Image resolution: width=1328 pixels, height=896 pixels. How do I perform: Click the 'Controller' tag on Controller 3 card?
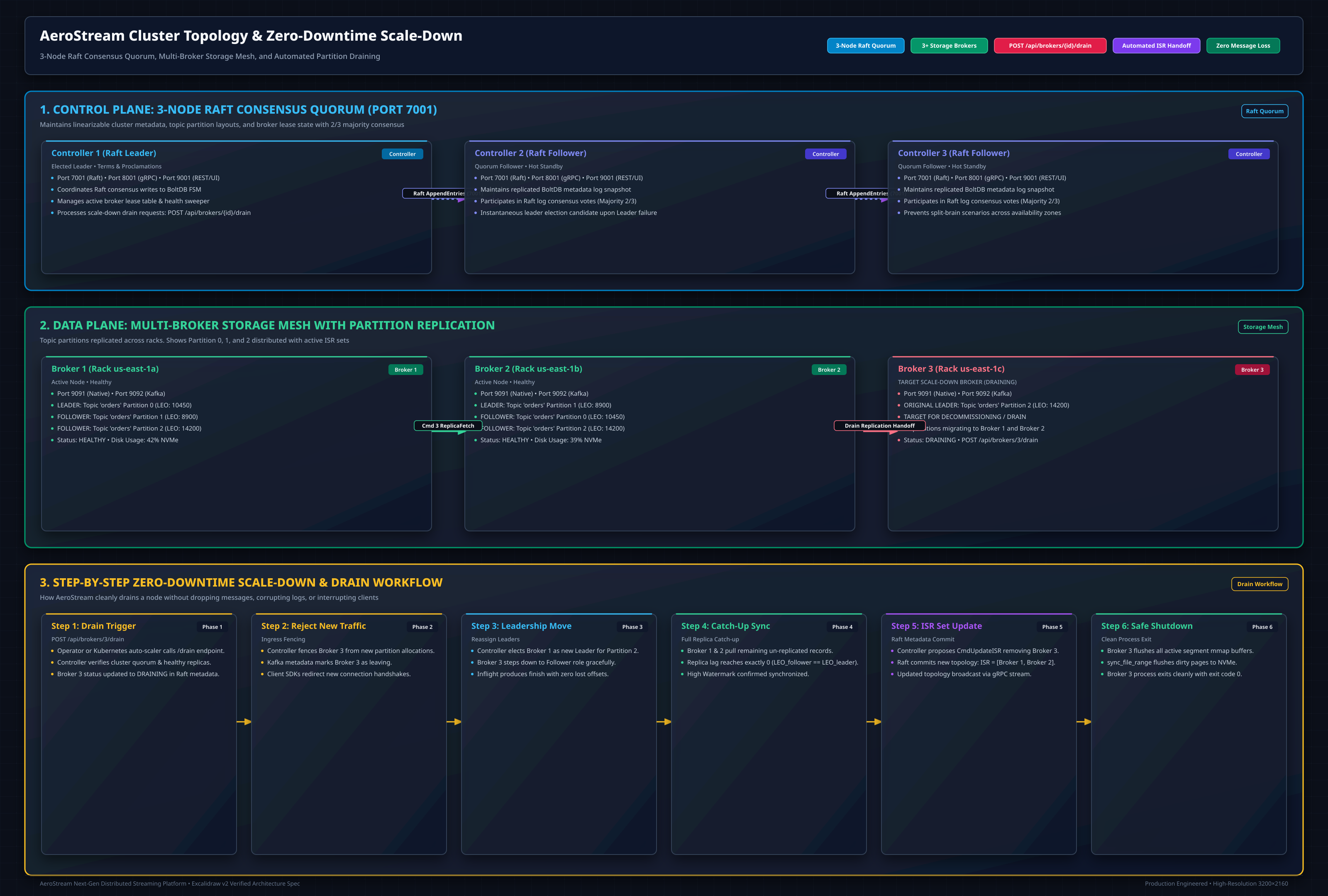click(1249, 154)
